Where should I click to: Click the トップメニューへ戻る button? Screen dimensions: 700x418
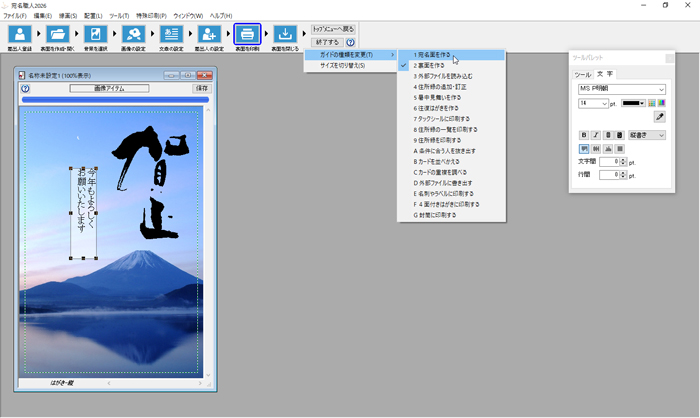(333, 29)
